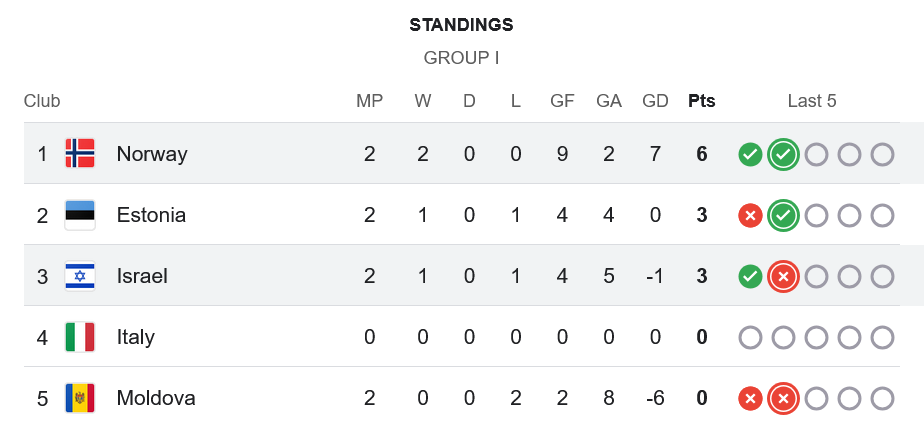Click the Last 5 column header
The image size is (924, 445).
coord(812,101)
